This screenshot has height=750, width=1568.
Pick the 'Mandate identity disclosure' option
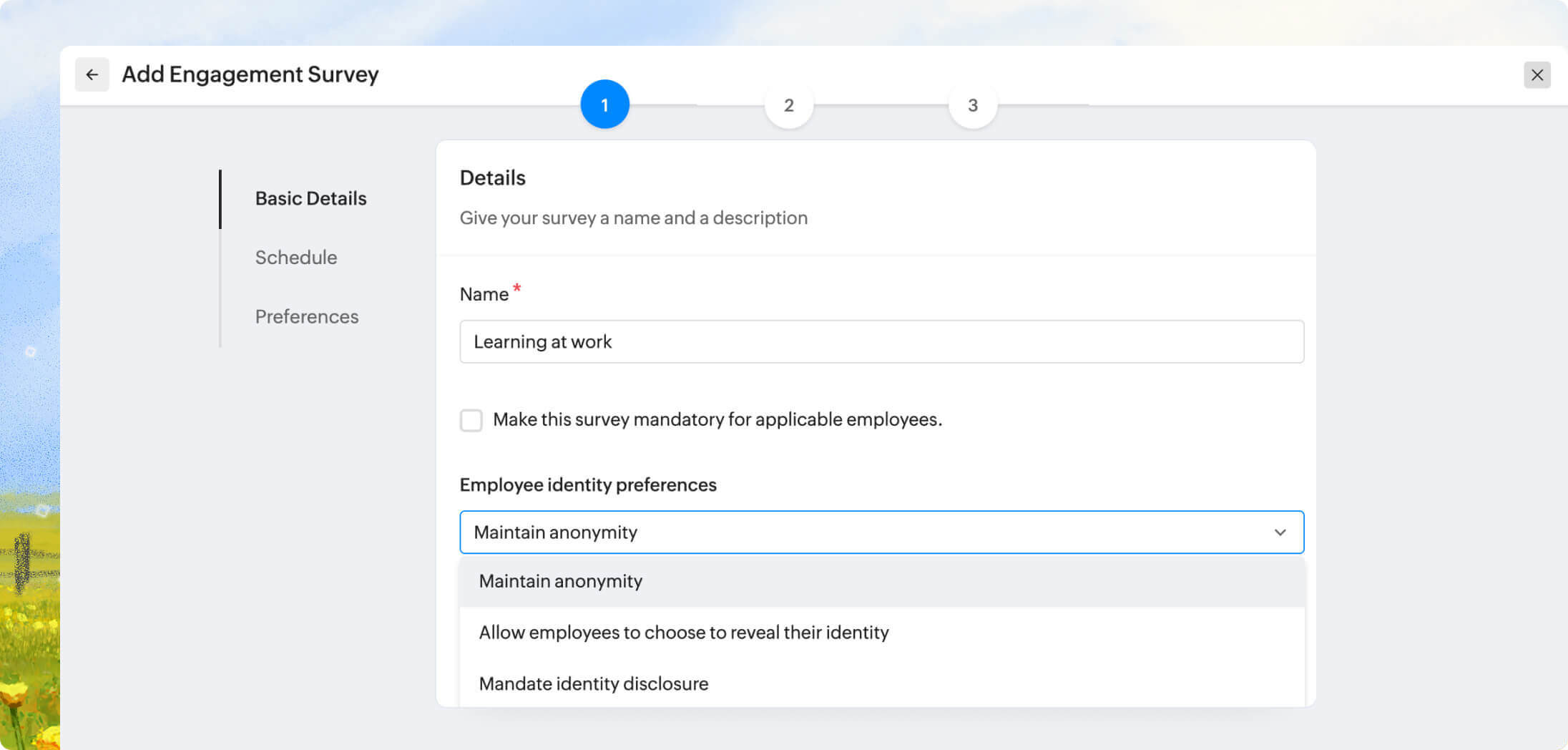coord(593,683)
